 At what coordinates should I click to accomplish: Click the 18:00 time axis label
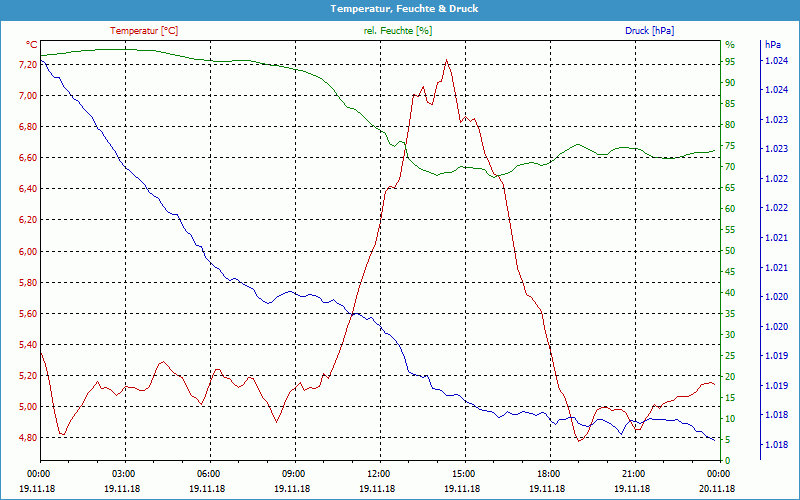(x=549, y=473)
